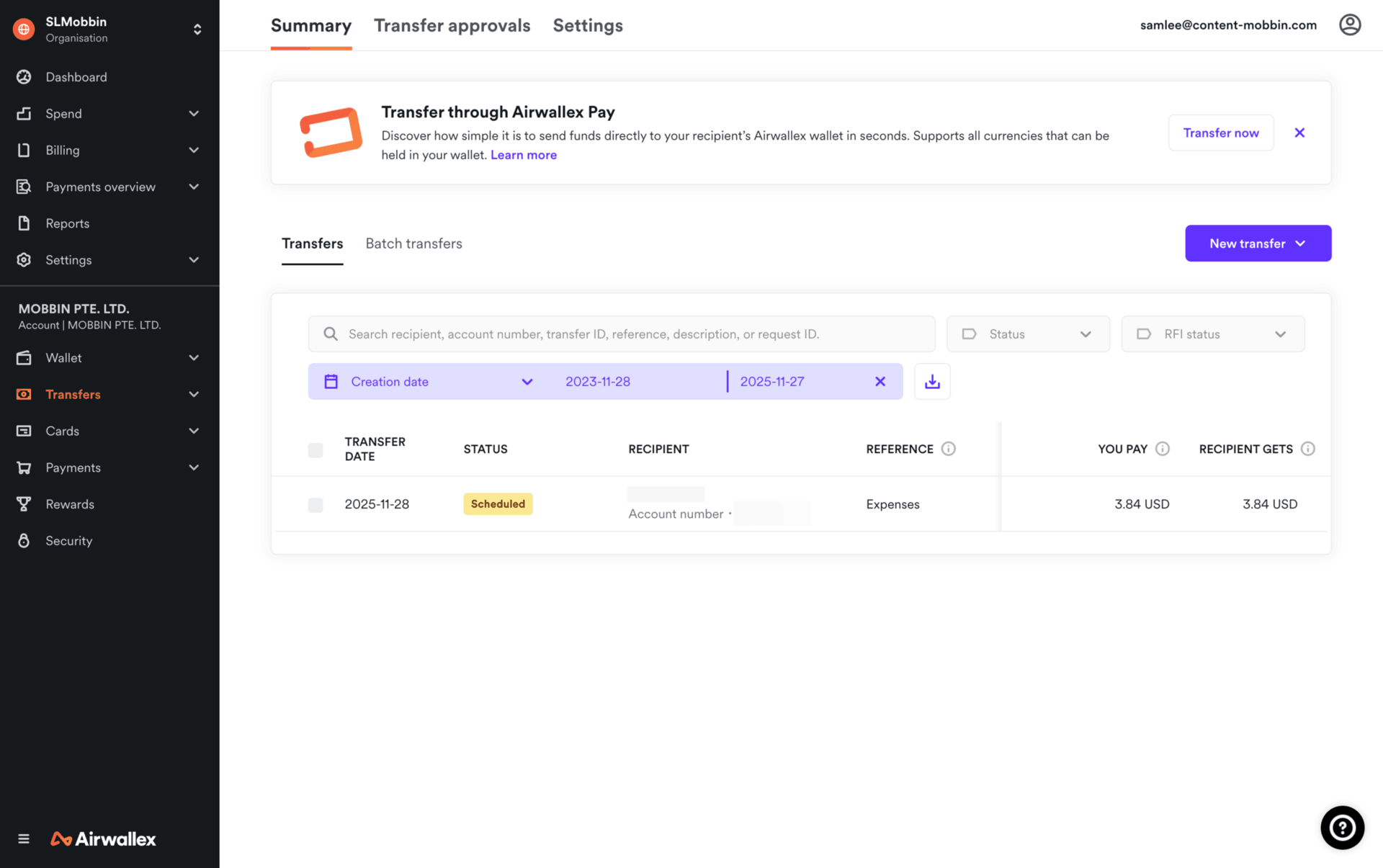Open Reports via its document icon
This screenshot has height=868, width=1383.
tap(24, 223)
